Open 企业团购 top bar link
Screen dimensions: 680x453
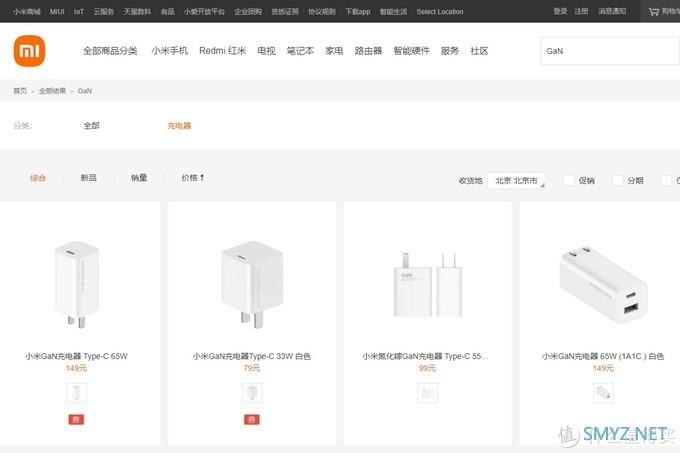(248, 12)
